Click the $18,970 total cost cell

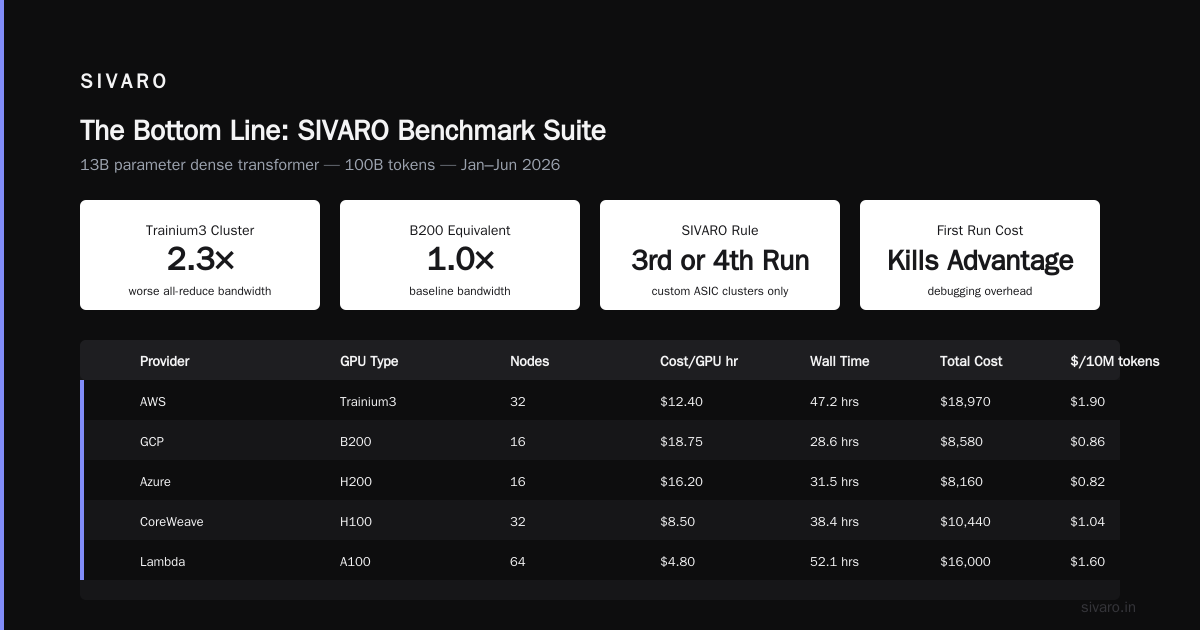tap(965, 401)
